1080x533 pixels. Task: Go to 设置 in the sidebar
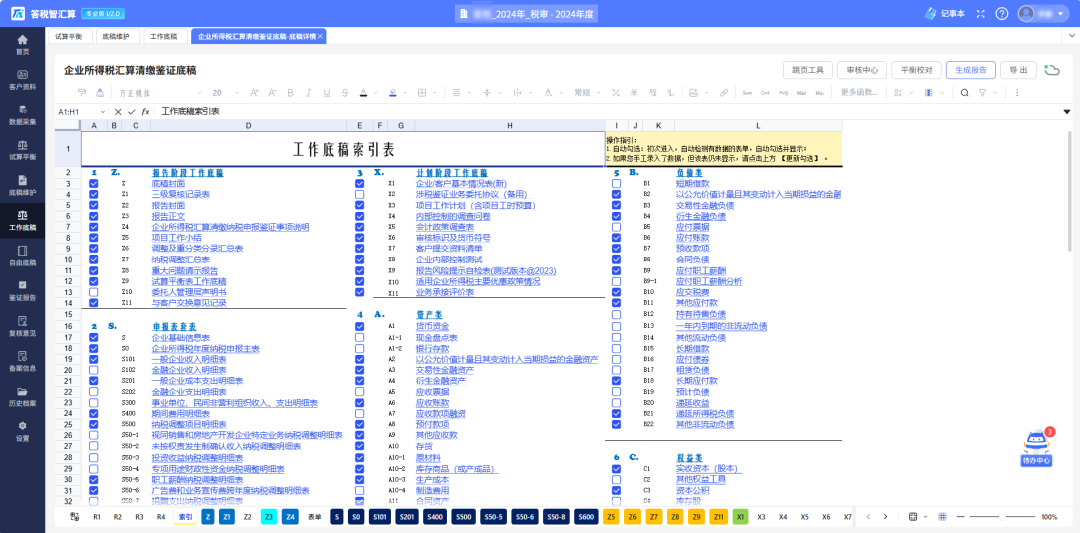[22, 429]
